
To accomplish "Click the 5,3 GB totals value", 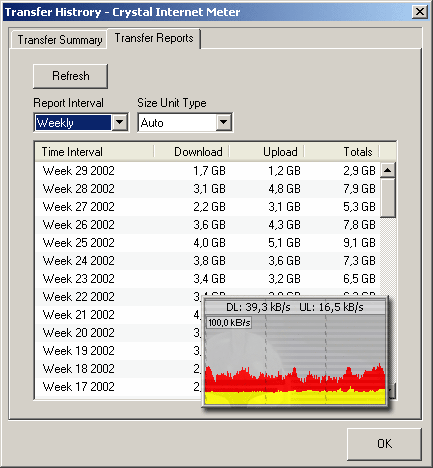I will (359, 207).
